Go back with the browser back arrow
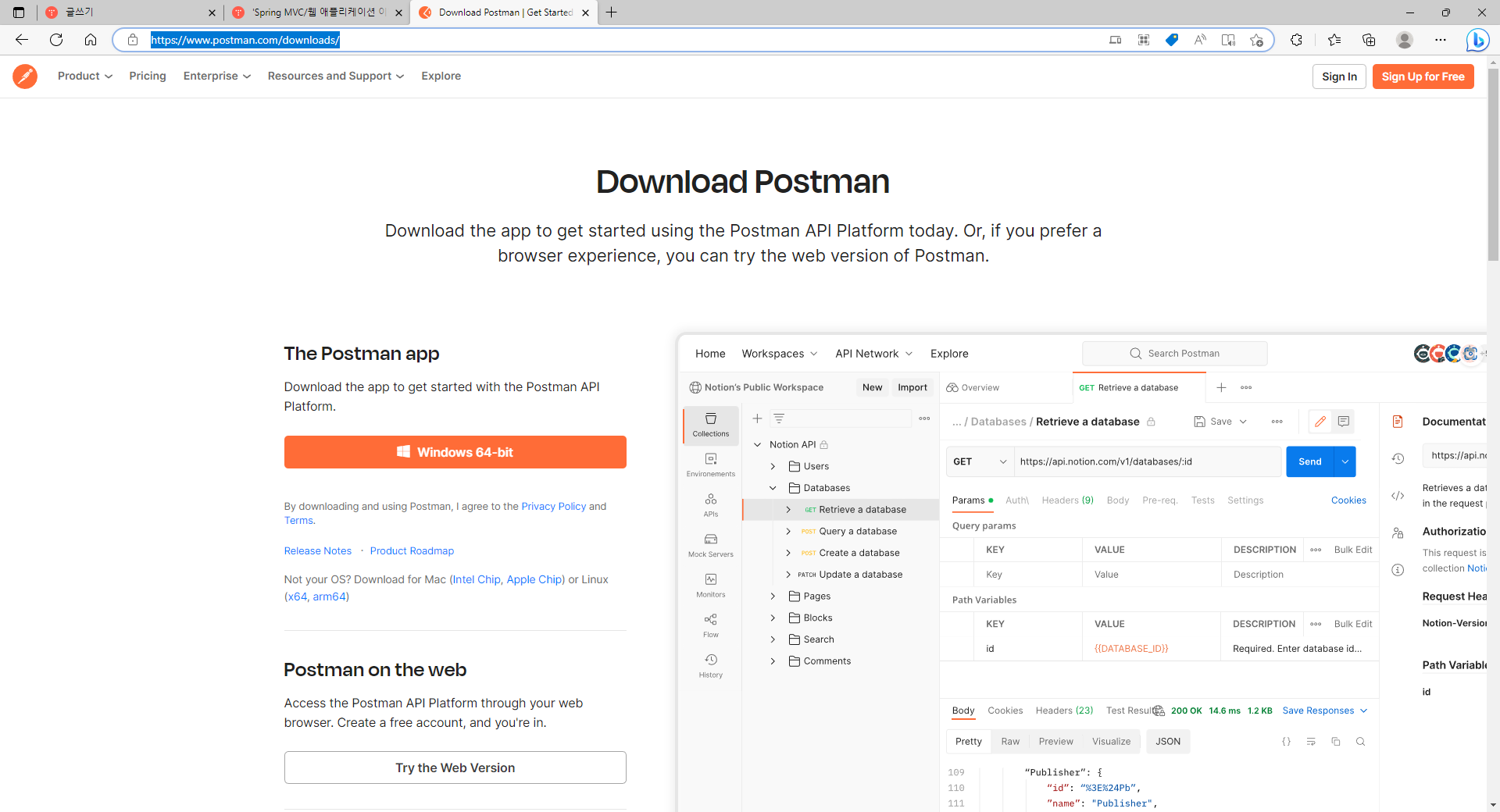 (x=22, y=40)
